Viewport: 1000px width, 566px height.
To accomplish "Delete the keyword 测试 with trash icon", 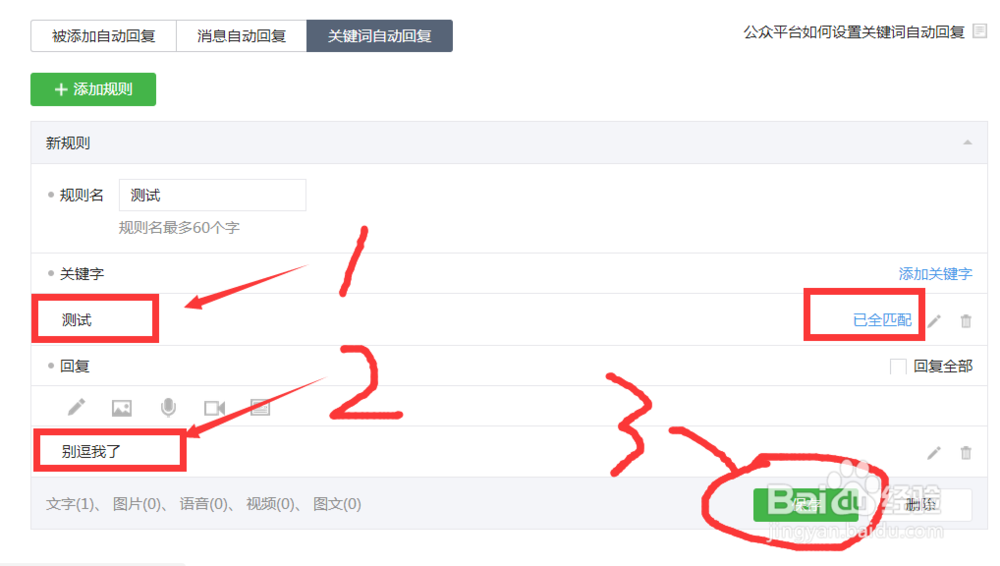I will pyautogui.click(x=966, y=321).
